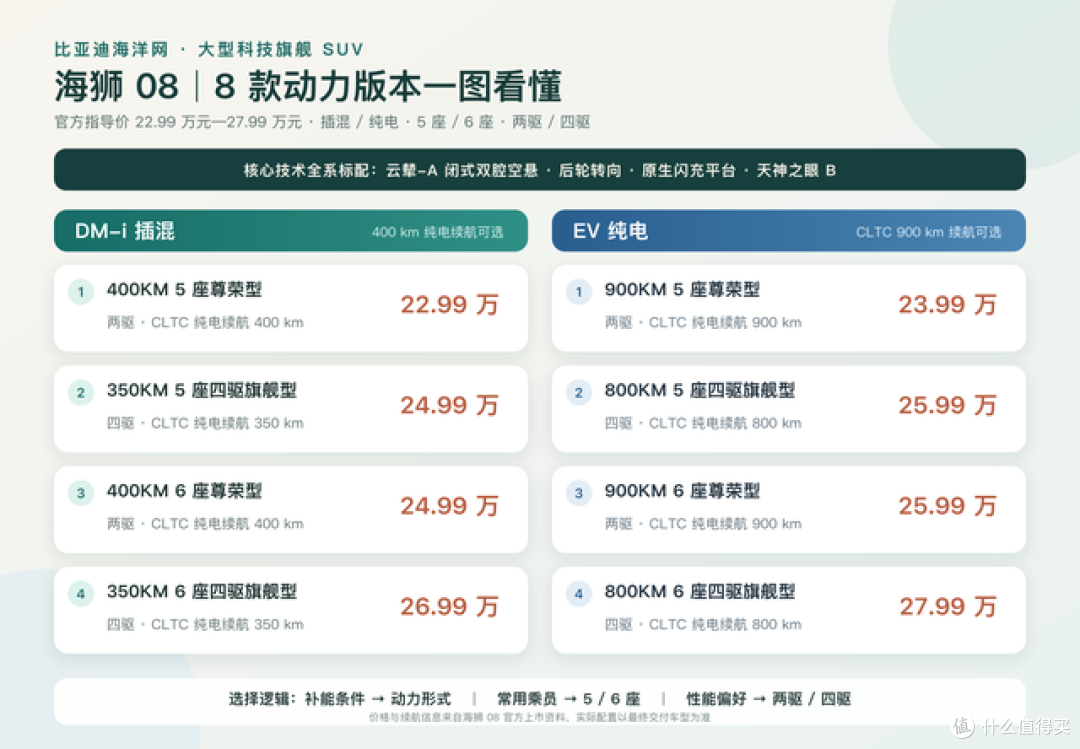Click the number 3 badge in EV list
The width and height of the screenshot is (1080, 749).
pyautogui.click(x=579, y=493)
